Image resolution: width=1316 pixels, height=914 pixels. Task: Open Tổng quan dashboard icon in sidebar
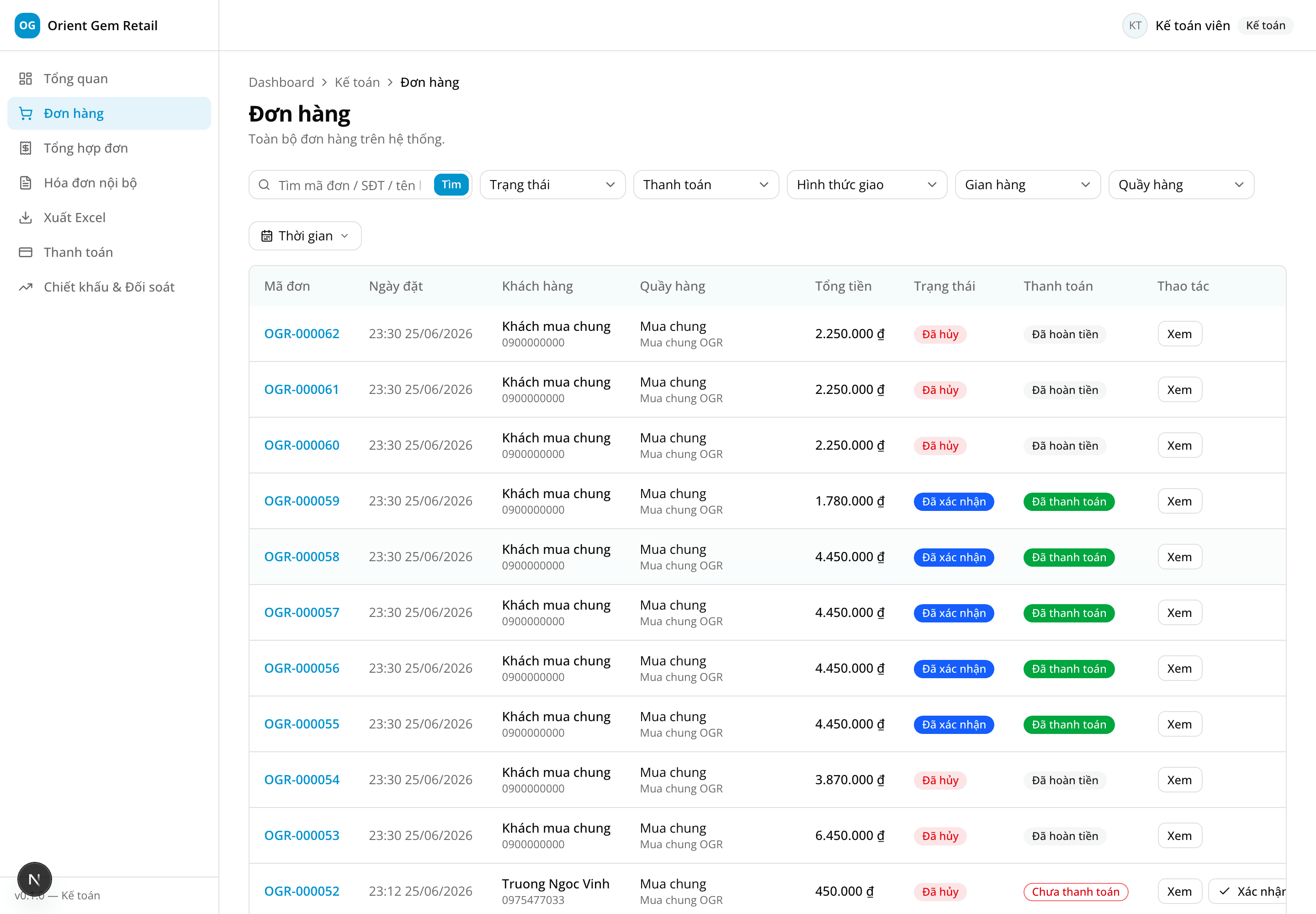(x=26, y=79)
